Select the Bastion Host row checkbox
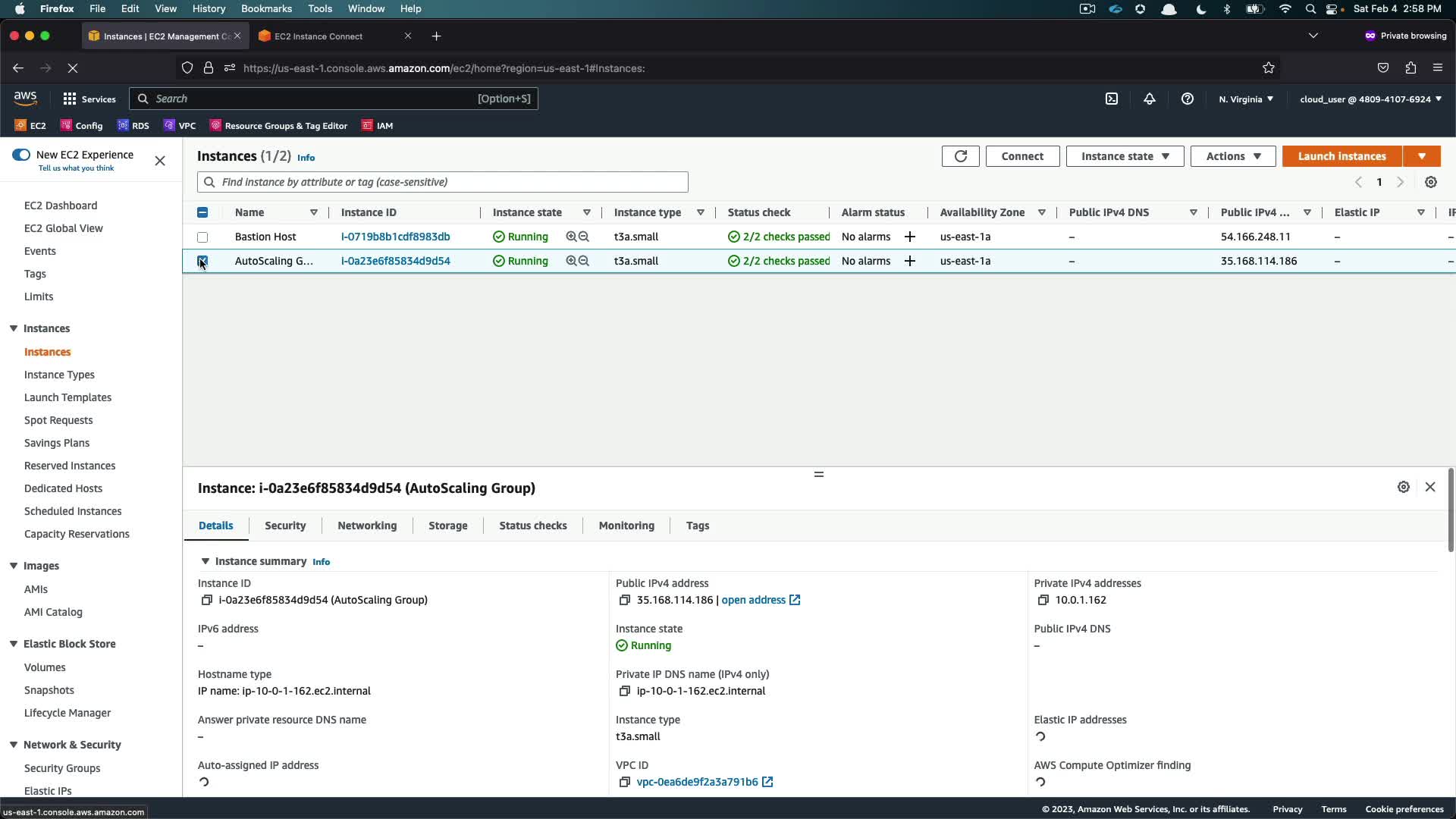The image size is (1456, 819). pos(202,237)
